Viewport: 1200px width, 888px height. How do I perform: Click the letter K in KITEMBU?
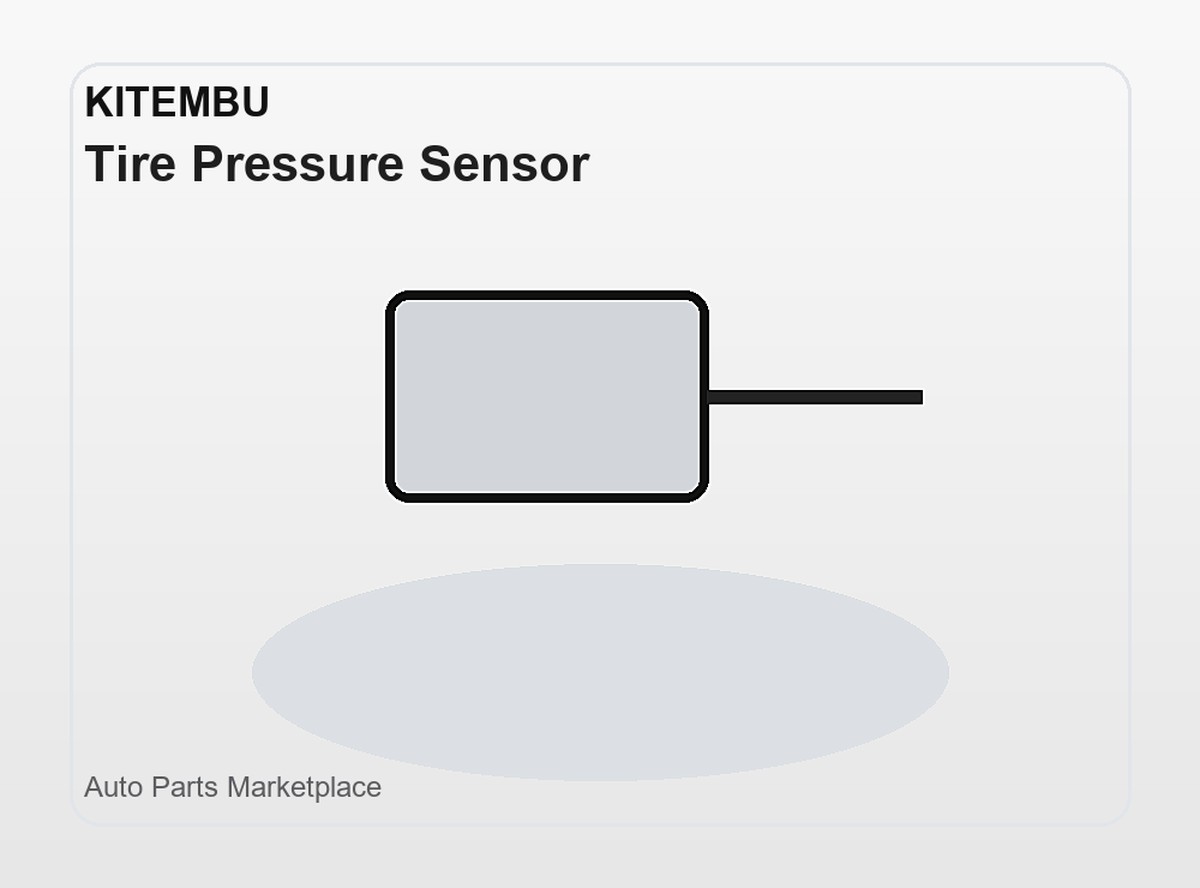[97, 102]
